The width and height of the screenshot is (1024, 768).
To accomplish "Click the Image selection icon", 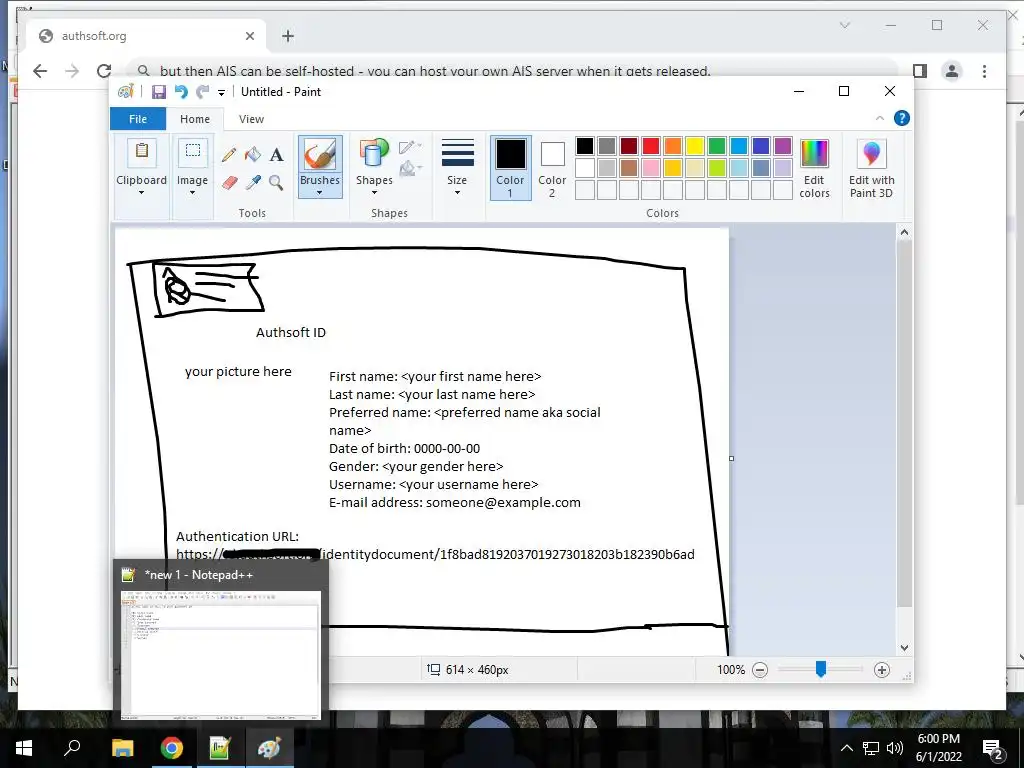I will (x=193, y=152).
